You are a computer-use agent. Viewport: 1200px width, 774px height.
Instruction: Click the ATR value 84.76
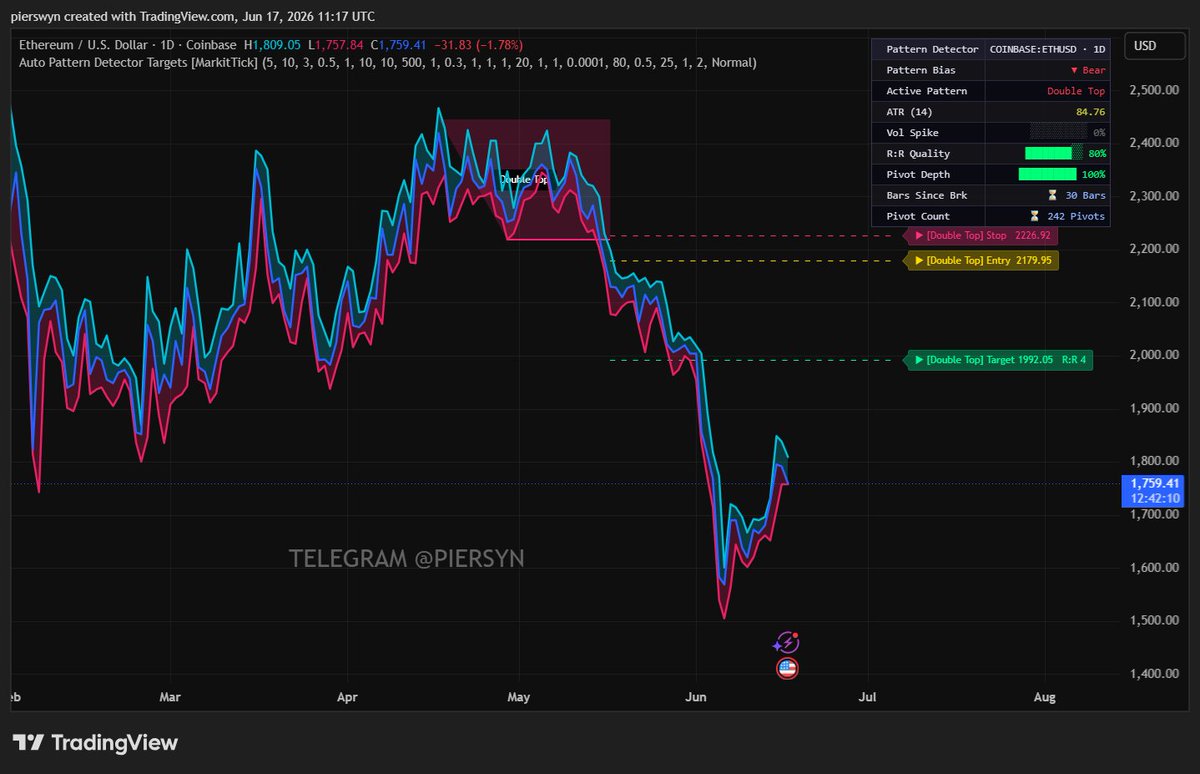(x=1091, y=112)
